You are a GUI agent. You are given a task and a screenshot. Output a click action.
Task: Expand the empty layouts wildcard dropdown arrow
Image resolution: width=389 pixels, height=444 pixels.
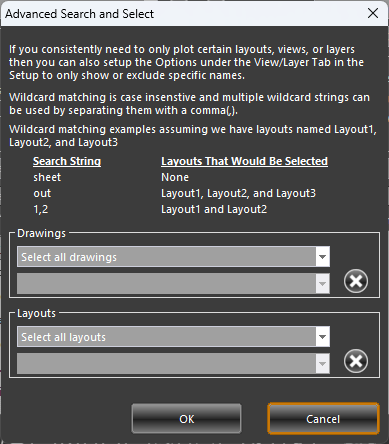pos(322,364)
